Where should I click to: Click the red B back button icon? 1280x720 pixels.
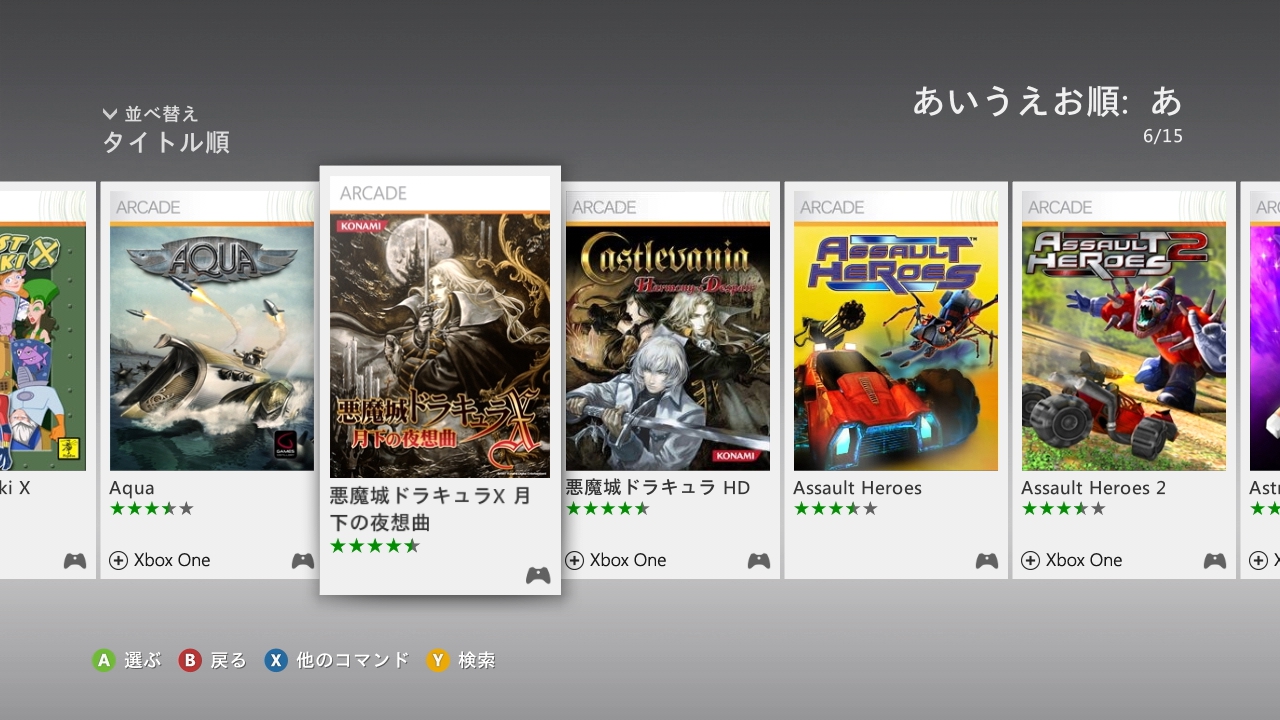(190, 660)
